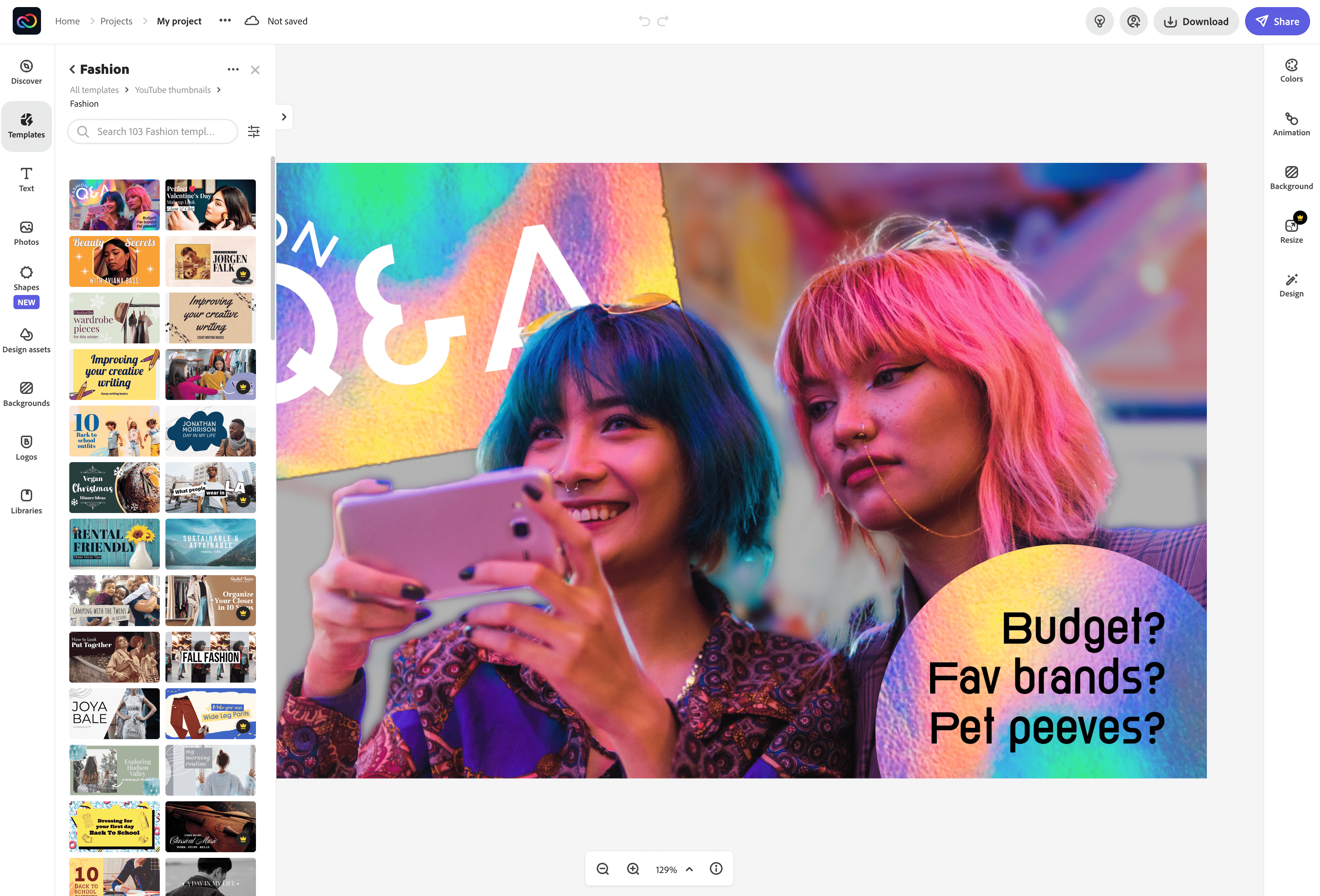Screen dimensions: 1320x896
Task: Open the Adobe Express home logo
Action: (27, 21)
